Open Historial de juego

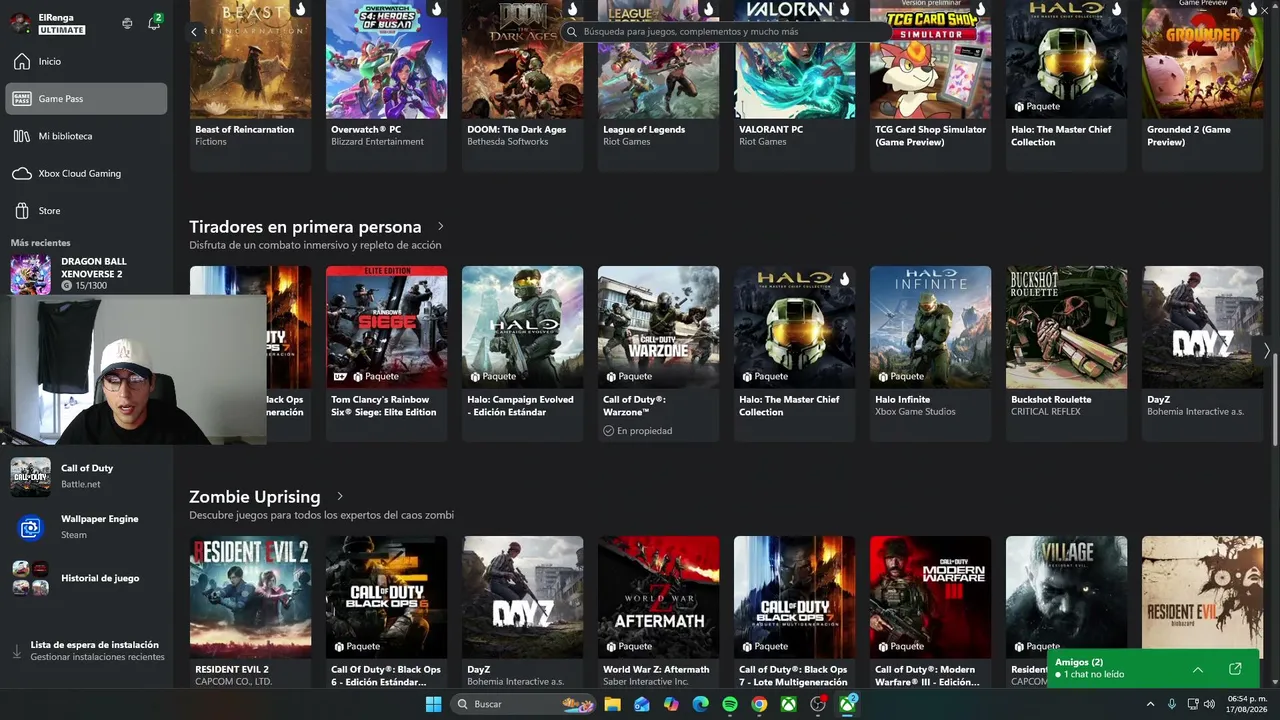pyautogui.click(x=86, y=578)
